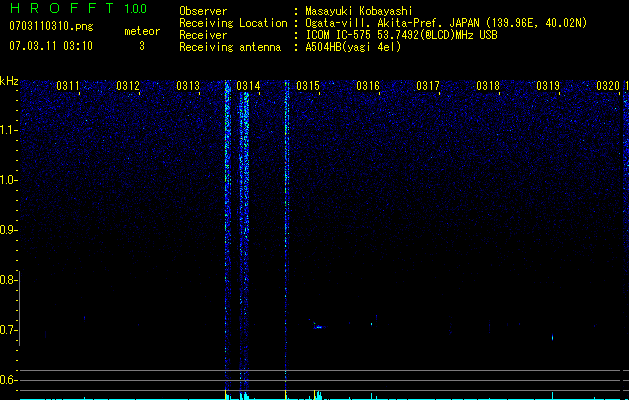Click the 0317 time marker
This screenshot has height=400, width=629.
tap(428, 86)
